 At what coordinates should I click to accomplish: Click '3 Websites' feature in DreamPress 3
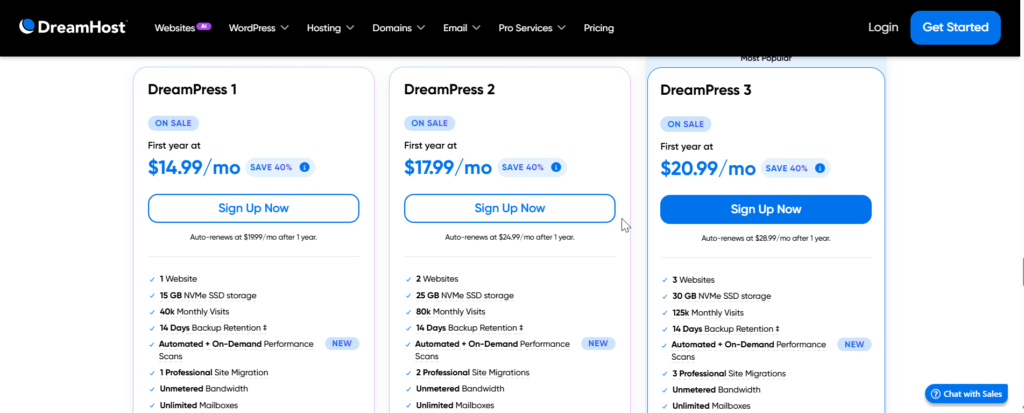(x=693, y=280)
